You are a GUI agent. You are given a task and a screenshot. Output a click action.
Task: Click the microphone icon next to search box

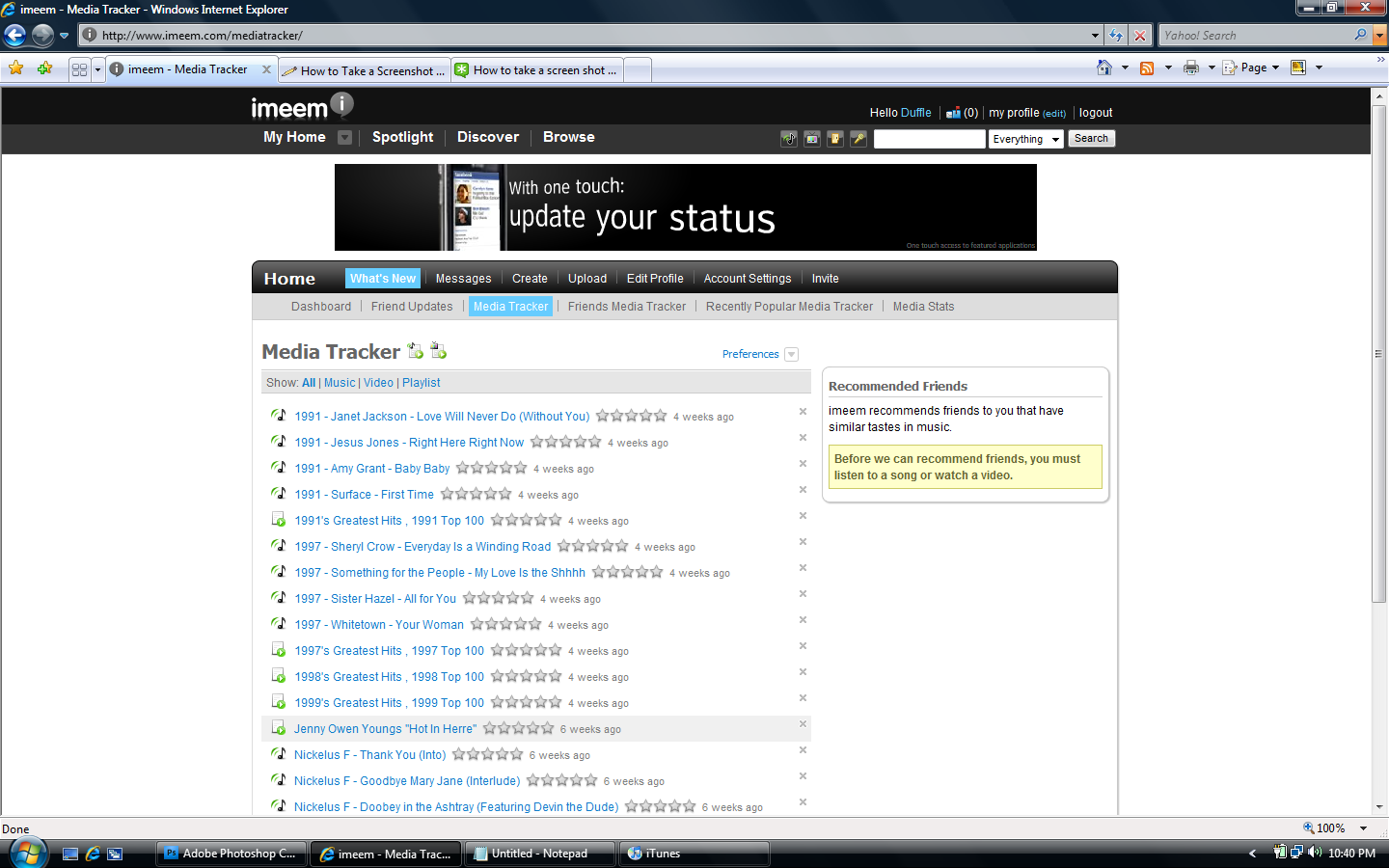858,139
